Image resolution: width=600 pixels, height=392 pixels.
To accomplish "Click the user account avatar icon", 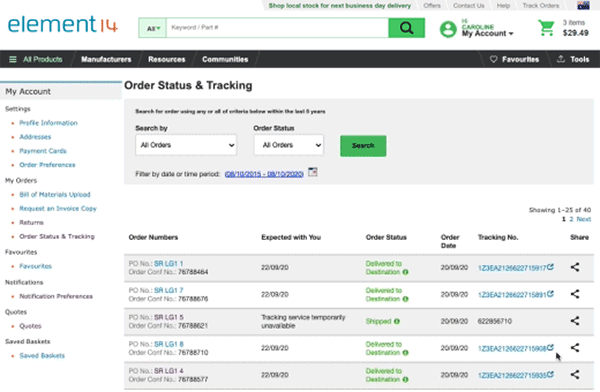I will (x=448, y=29).
